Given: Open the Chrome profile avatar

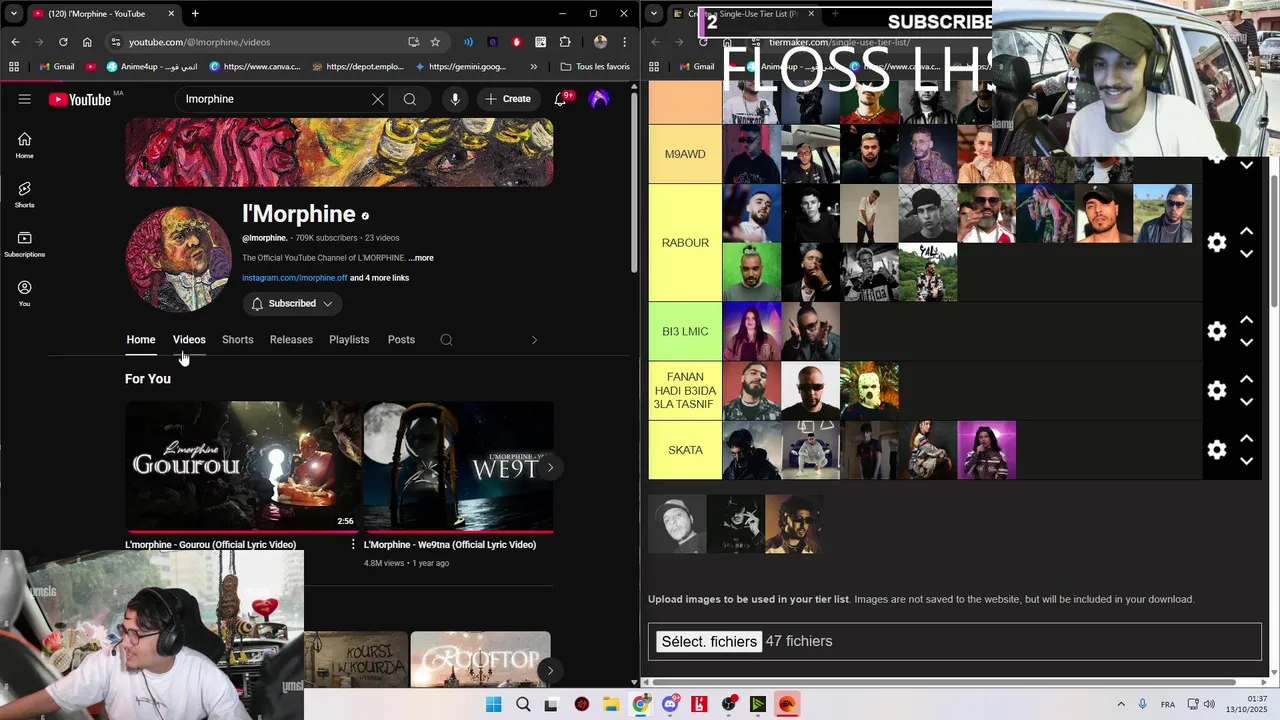Looking at the screenshot, I should pos(600,42).
